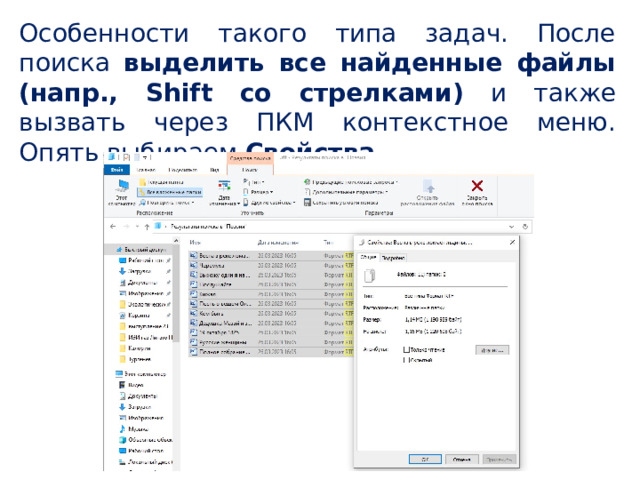
Task: Open 3D Objects under This PC
Action: (x=145, y=440)
